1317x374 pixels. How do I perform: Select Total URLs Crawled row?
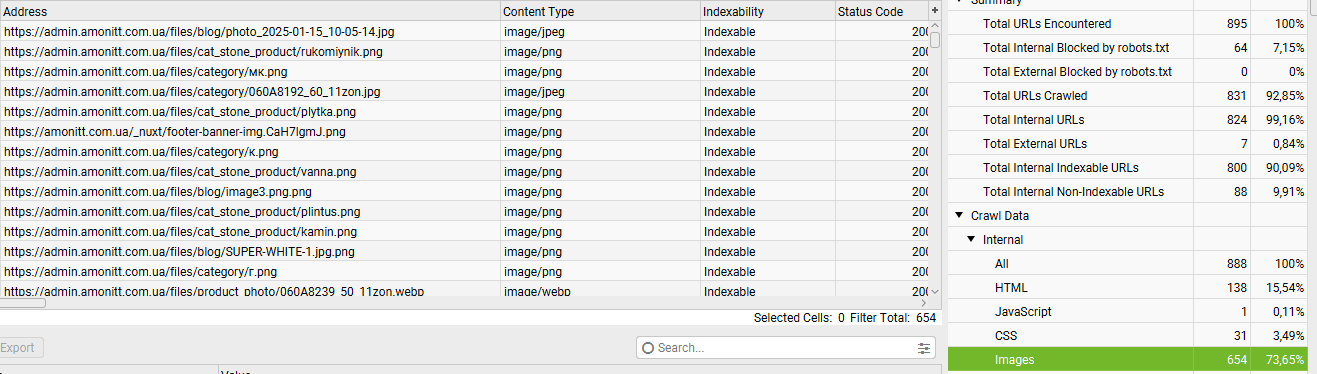click(1127, 95)
